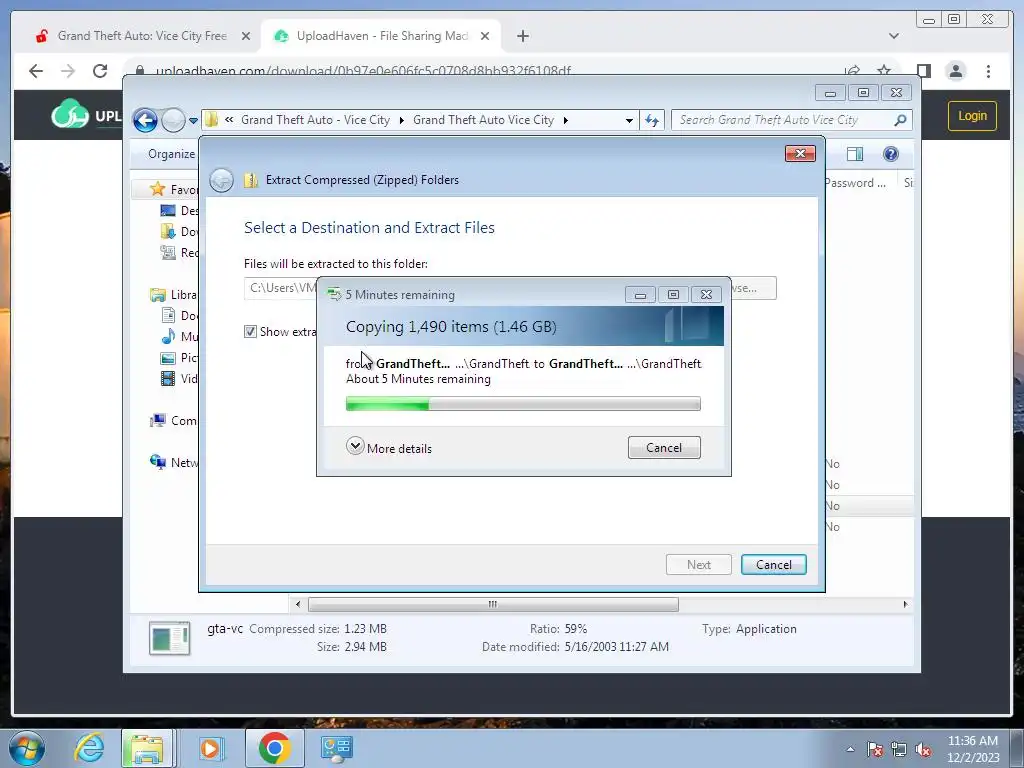The height and width of the screenshot is (768, 1024).
Task: Click the wizard back arrow icon
Action: pyautogui.click(x=221, y=180)
